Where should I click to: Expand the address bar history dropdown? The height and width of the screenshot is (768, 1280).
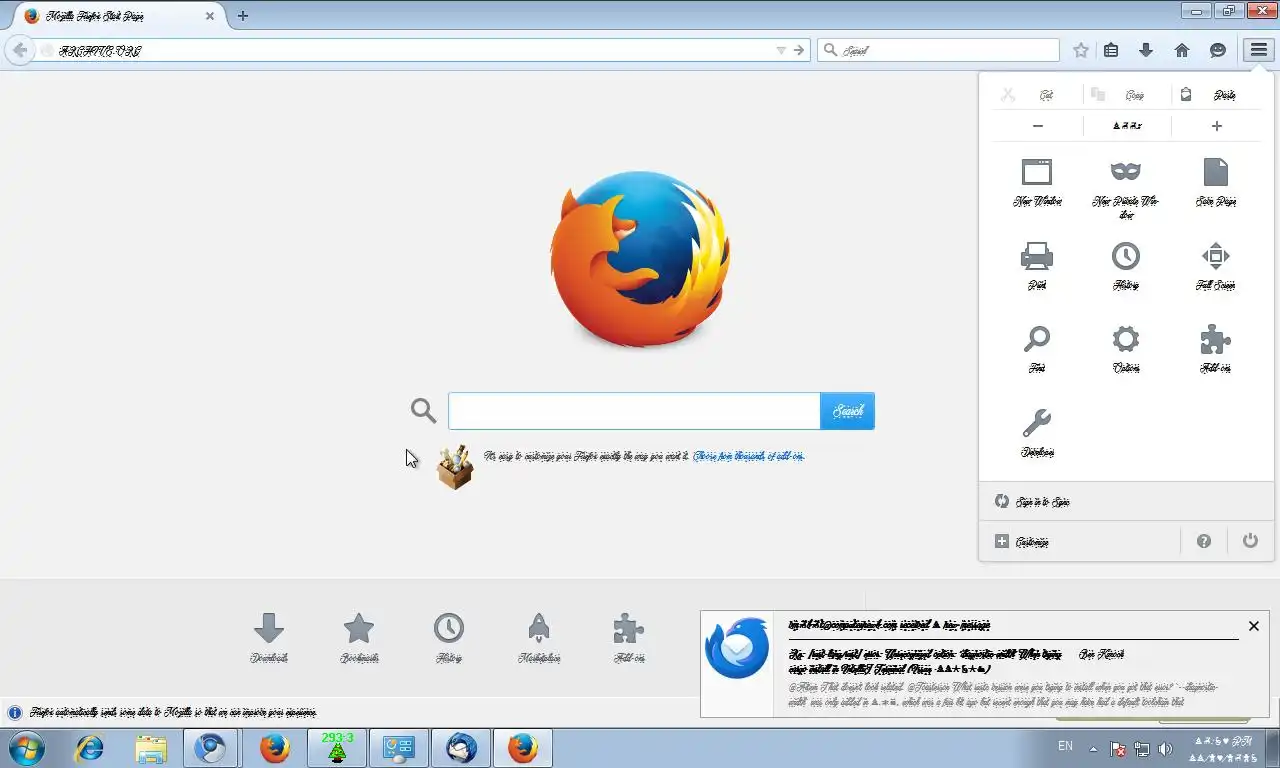click(781, 50)
